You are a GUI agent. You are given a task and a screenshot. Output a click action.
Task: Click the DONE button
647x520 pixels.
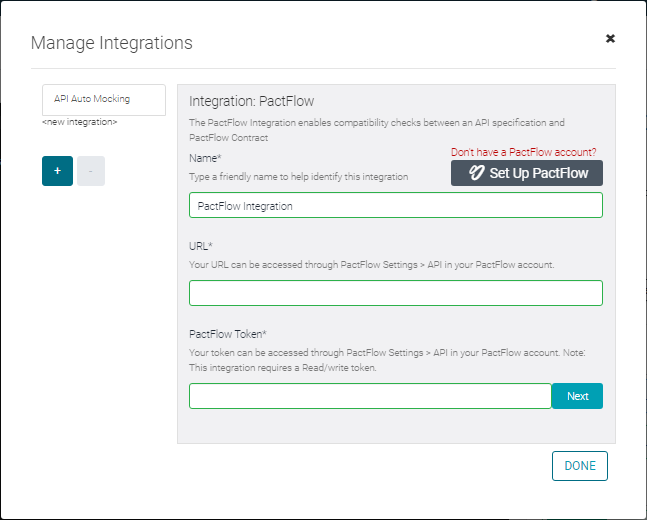(579, 466)
